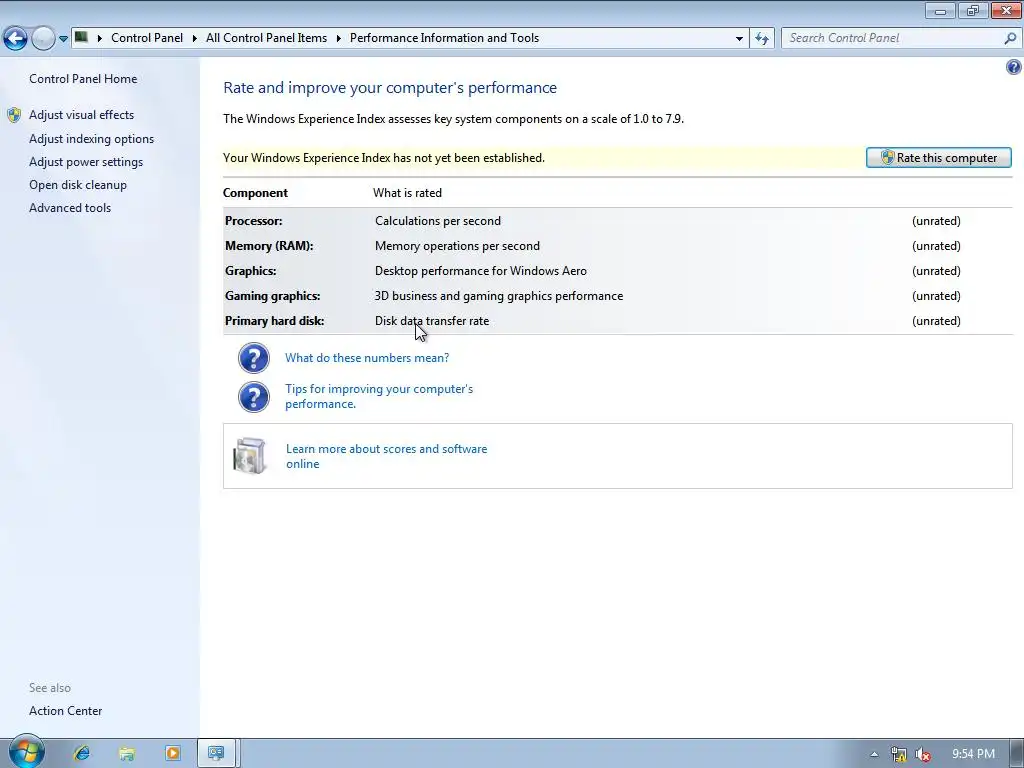
Task: Click the software box icon beside Learn more
Action: 249,456
